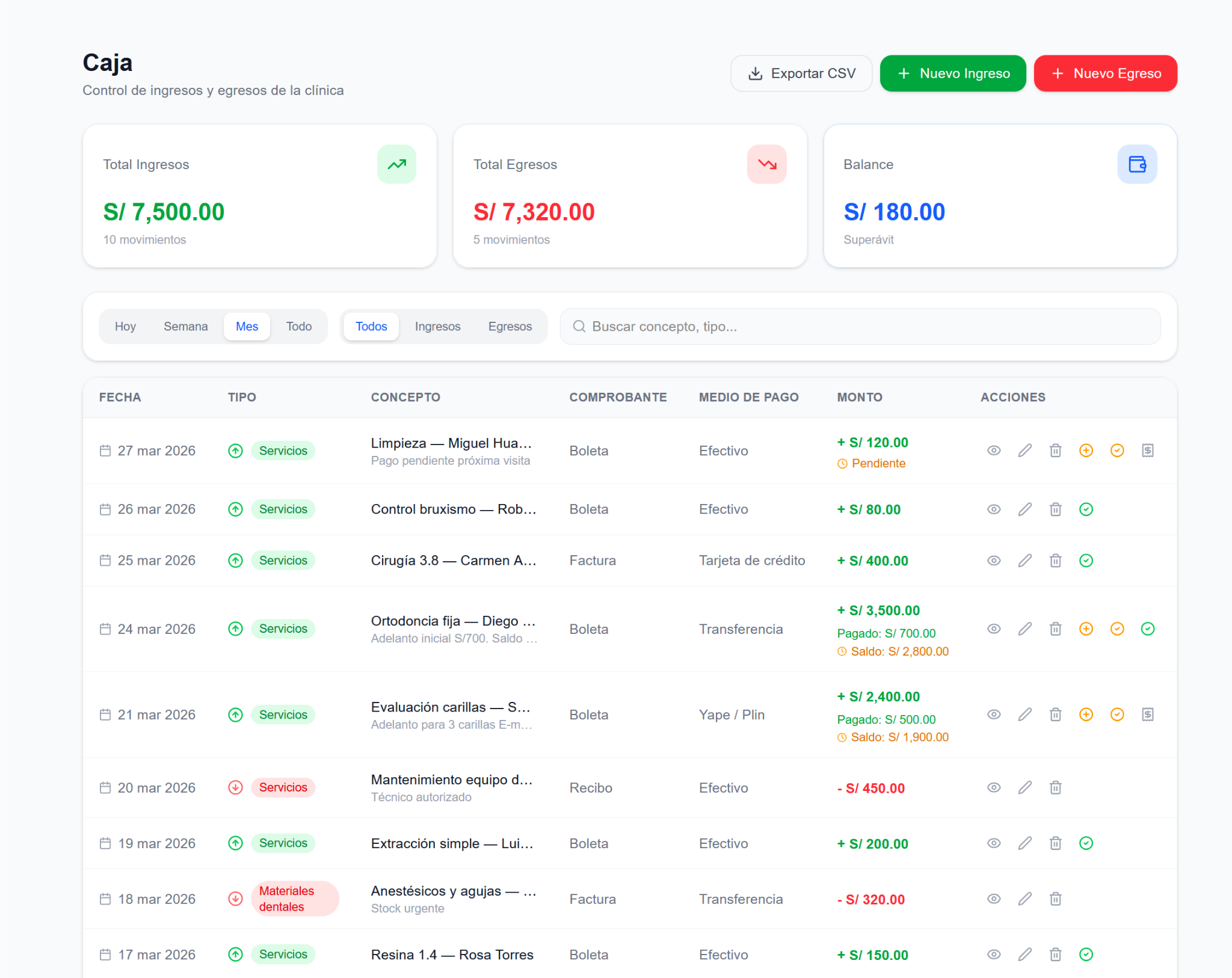Viewport: 1232px width, 978px height.
Task: Click pencil icon for Anestésicos y agujas row
Action: point(1024,899)
